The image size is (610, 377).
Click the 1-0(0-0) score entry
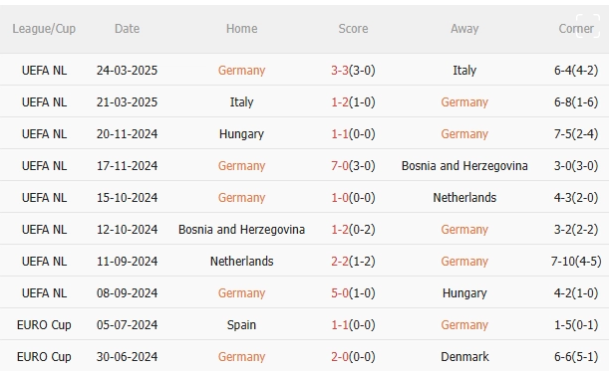click(x=353, y=198)
